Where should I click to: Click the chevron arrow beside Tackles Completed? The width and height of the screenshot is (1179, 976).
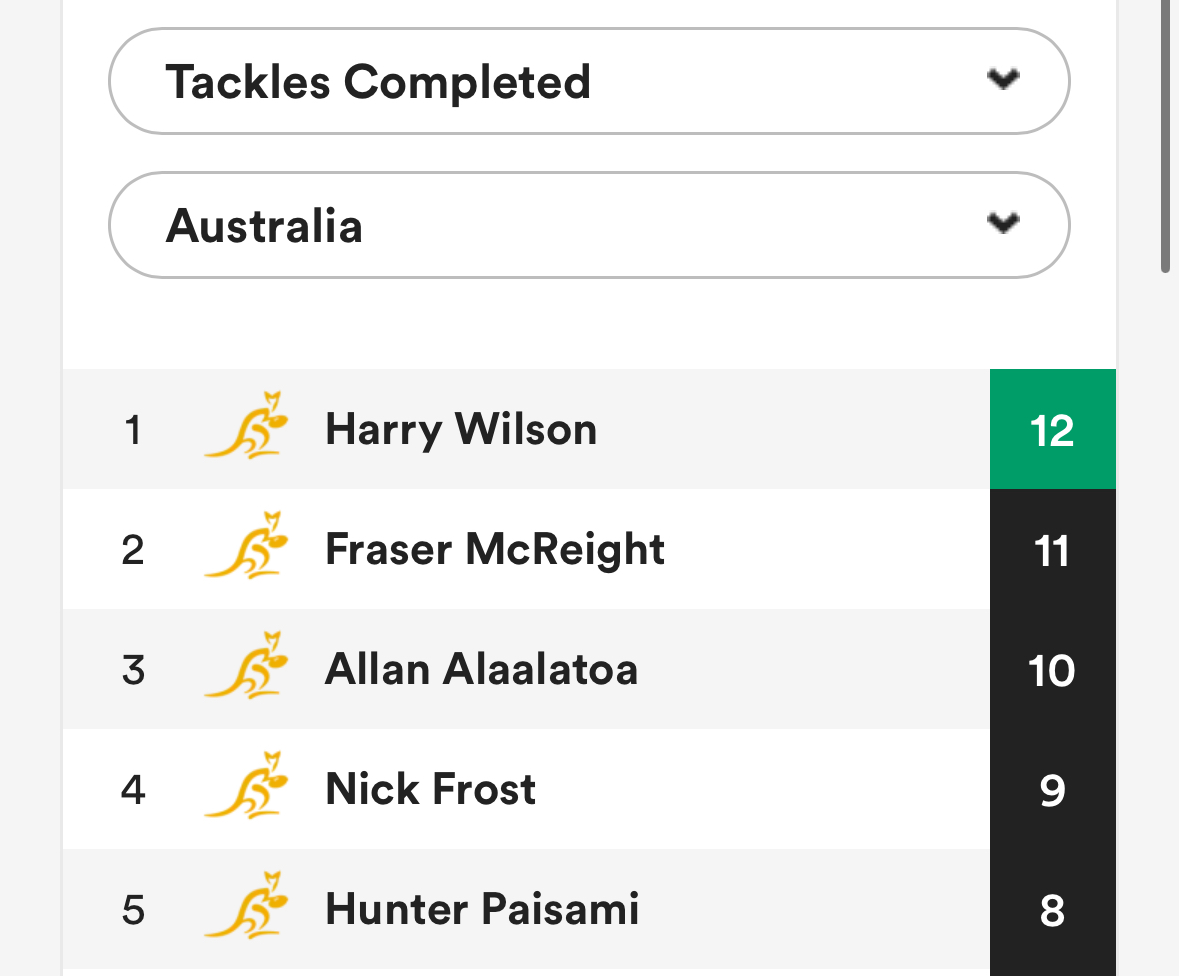(x=1003, y=79)
